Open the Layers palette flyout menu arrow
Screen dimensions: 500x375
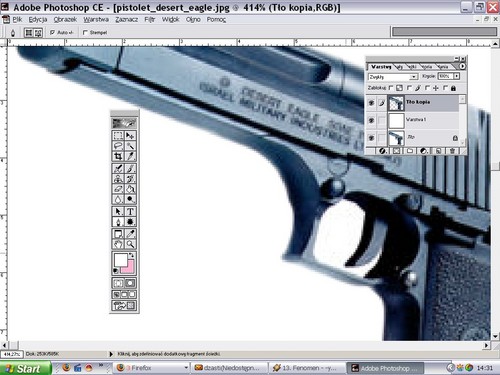tap(462, 67)
